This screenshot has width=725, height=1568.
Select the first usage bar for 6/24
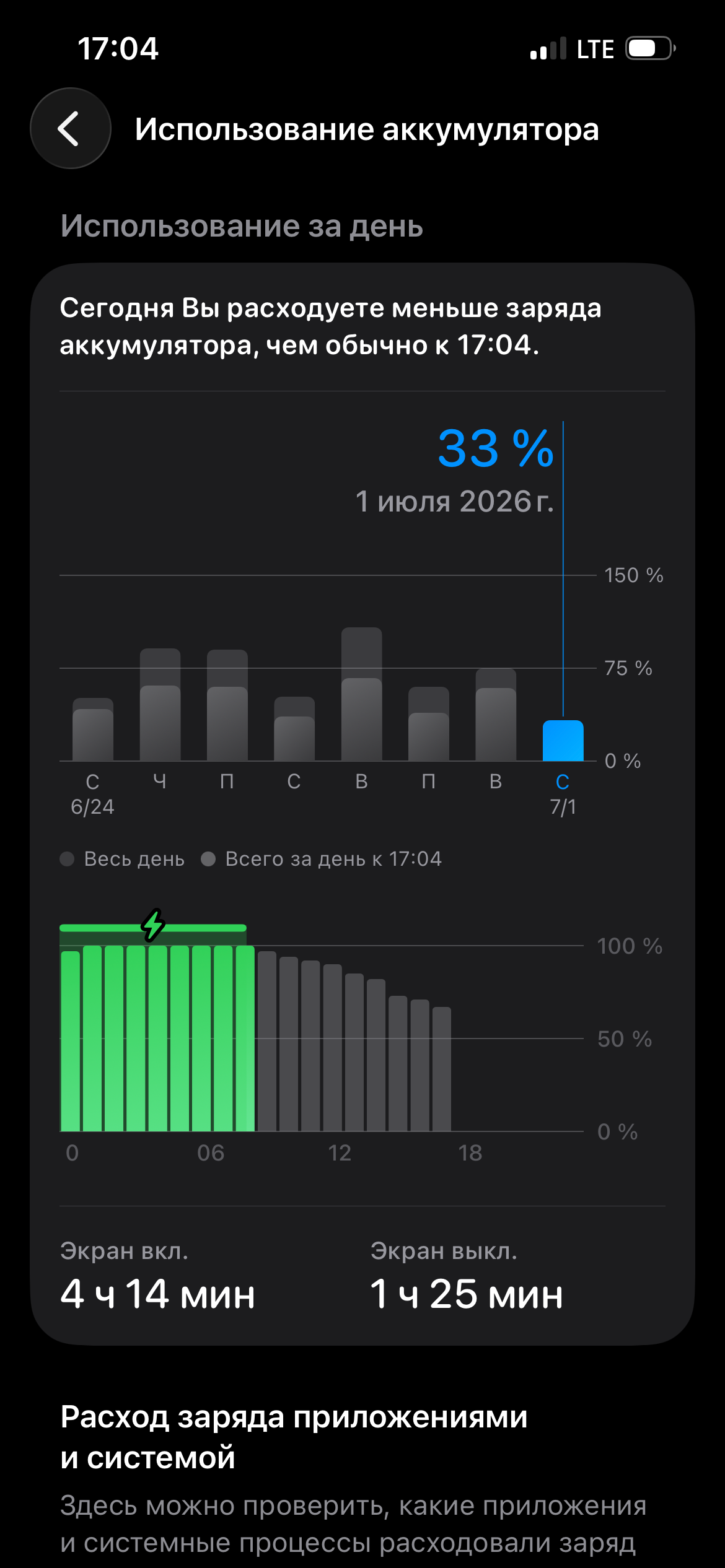pyautogui.click(x=93, y=730)
